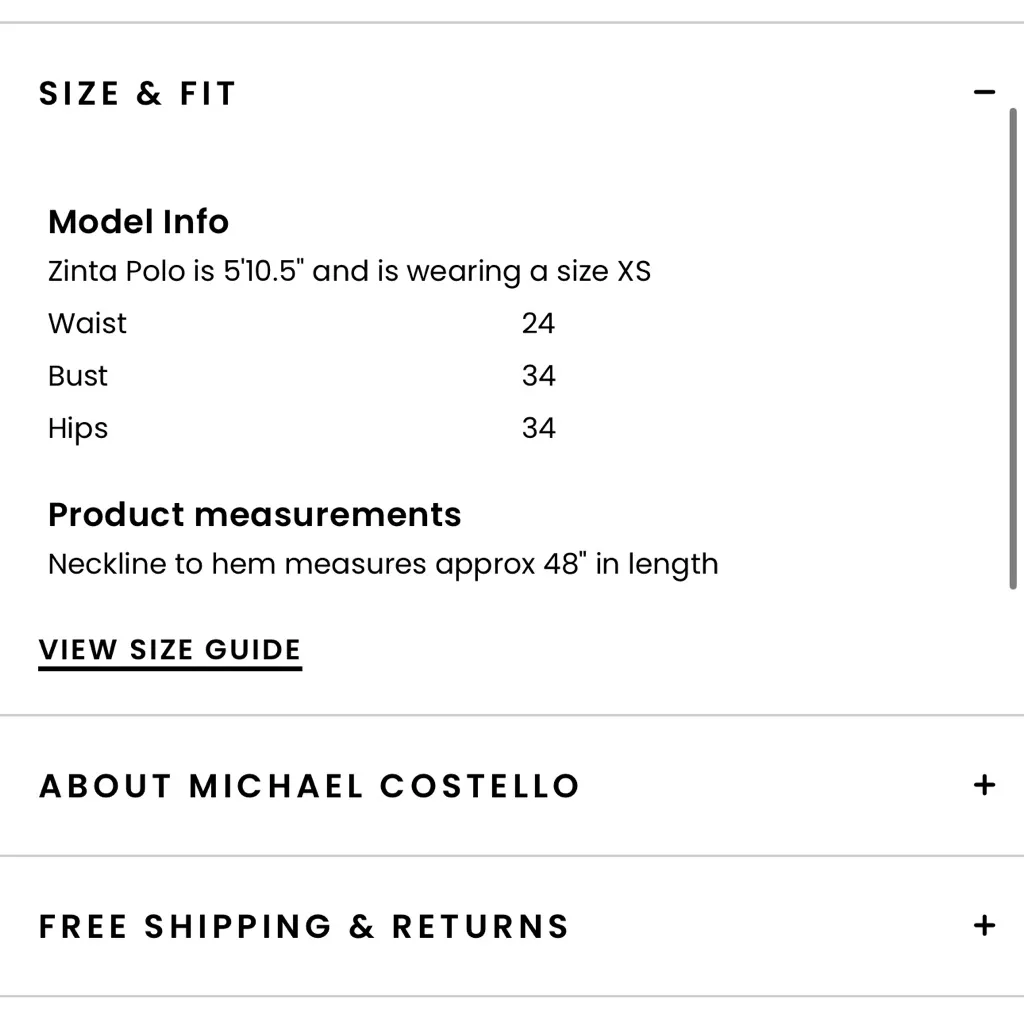Image resolution: width=1024 pixels, height=1024 pixels.
Task: Click the Product measurements heading
Action: click(x=254, y=514)
